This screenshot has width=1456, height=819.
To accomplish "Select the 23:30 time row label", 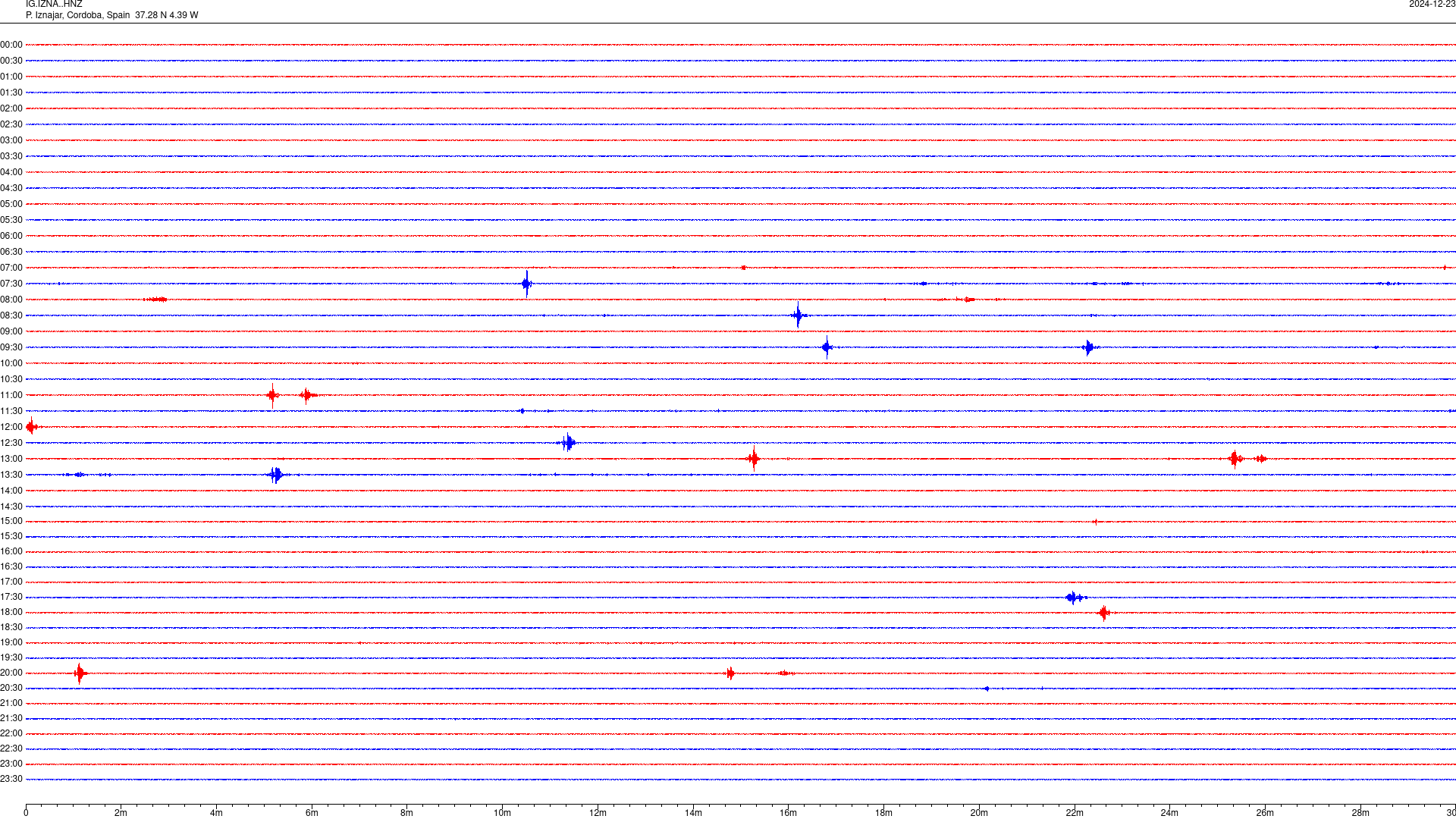I will [11, 779].
